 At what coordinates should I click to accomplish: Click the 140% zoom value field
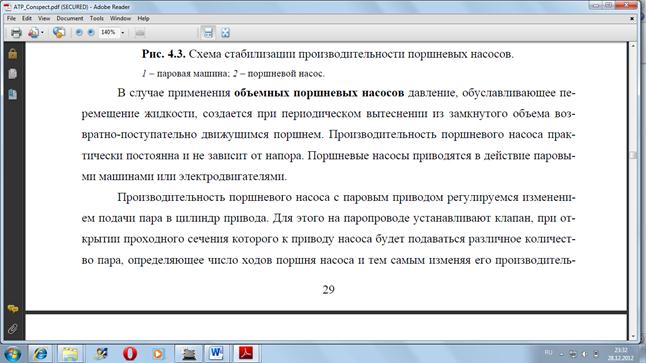[x=108, y=32]
